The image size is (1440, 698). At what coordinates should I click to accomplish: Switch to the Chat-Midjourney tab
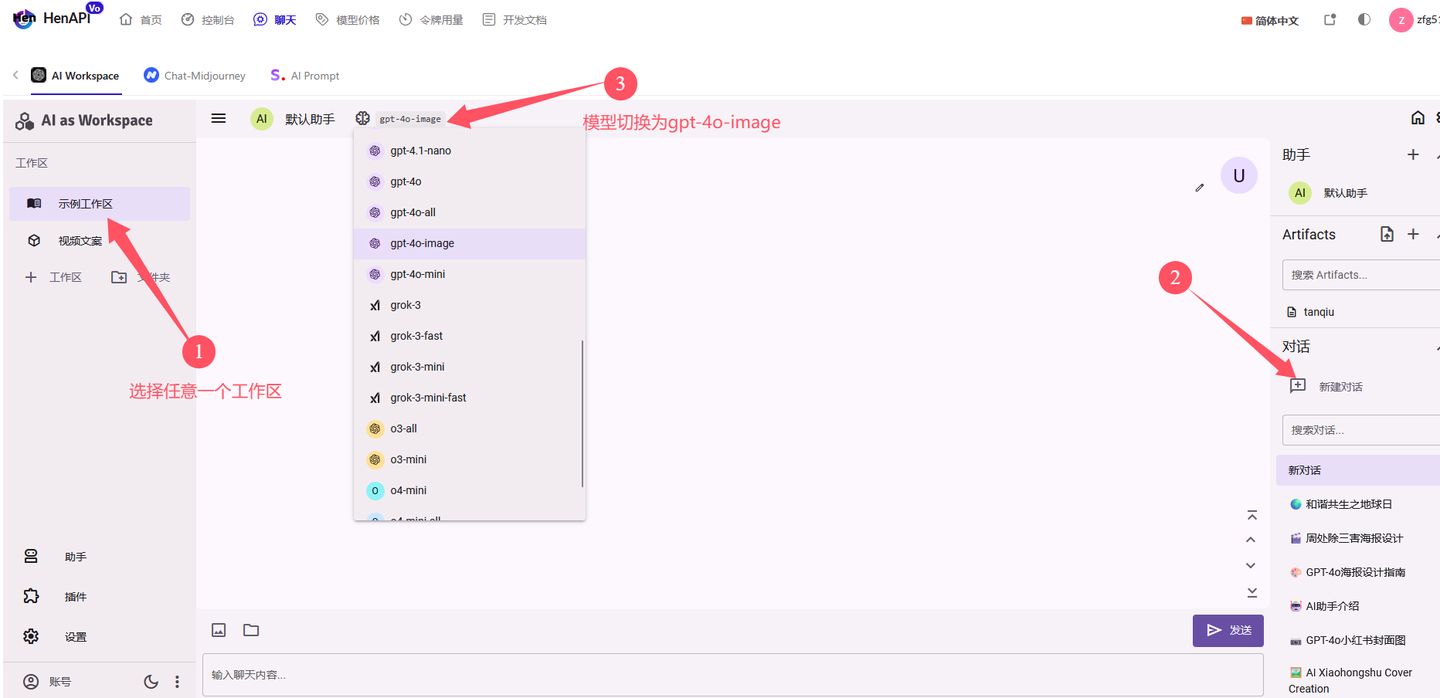pos(194,75)
